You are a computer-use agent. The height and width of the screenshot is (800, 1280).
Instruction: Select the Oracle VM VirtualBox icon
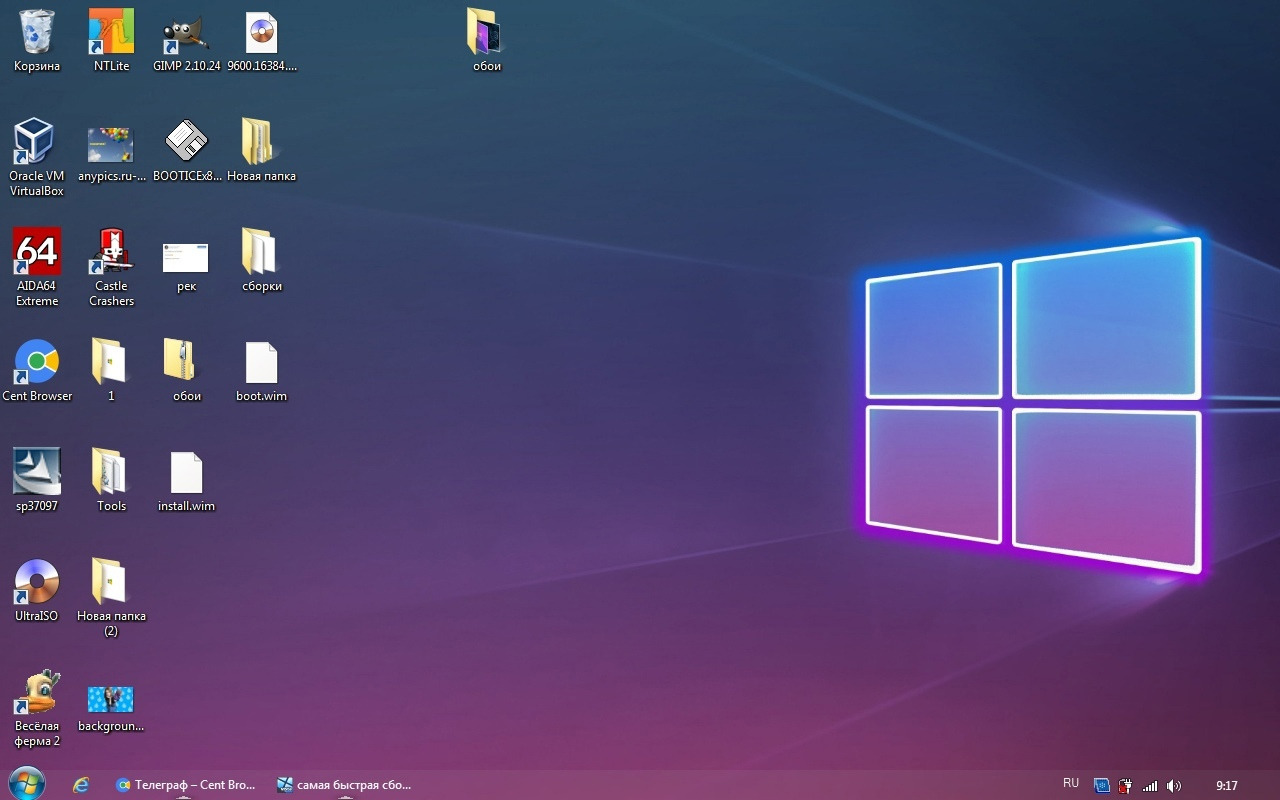coord(37,142)
